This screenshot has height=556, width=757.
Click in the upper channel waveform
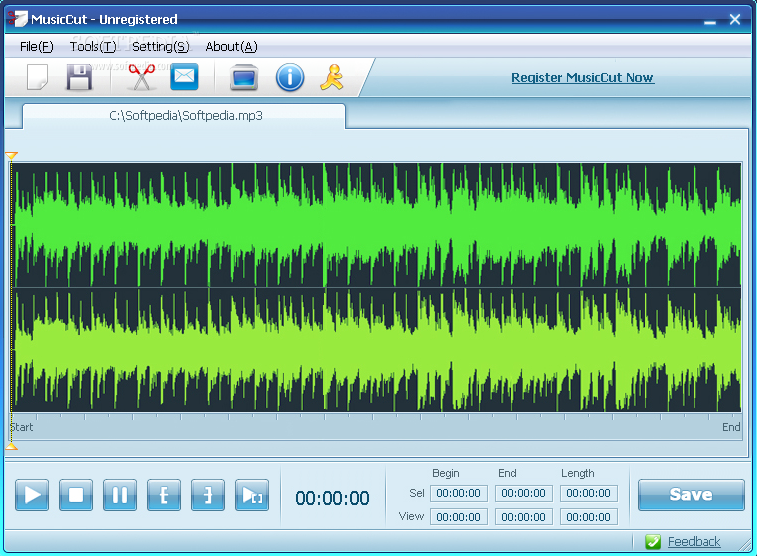[x=376, y=225]
